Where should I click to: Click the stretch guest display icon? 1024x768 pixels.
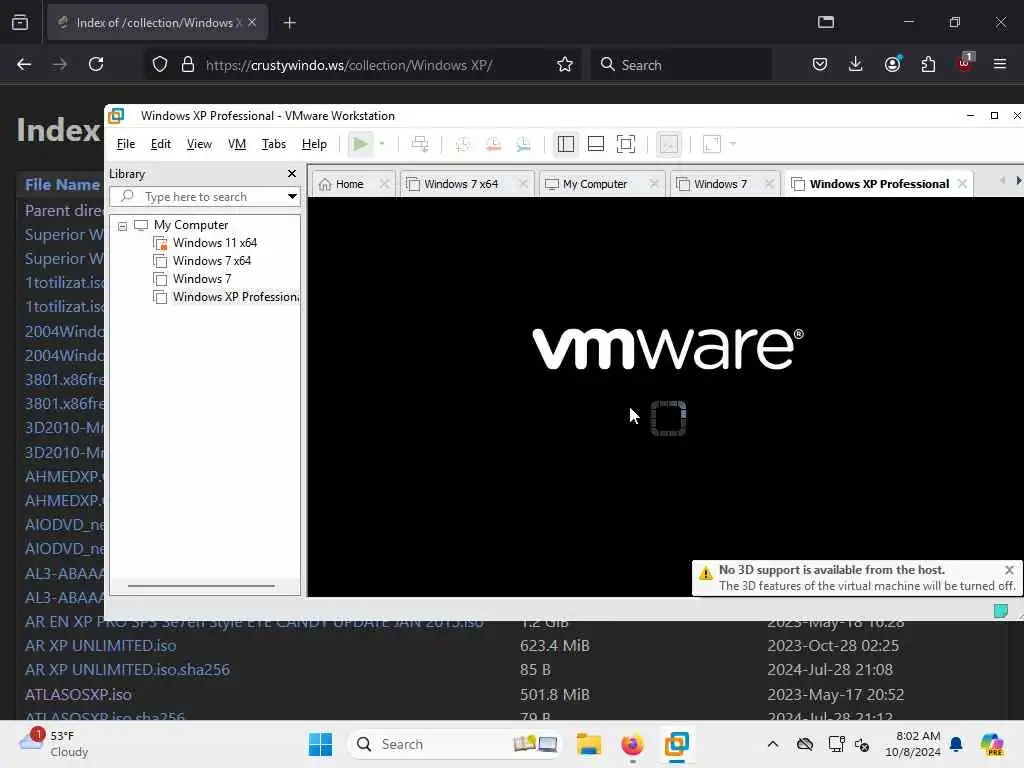(x=712, y=144)
